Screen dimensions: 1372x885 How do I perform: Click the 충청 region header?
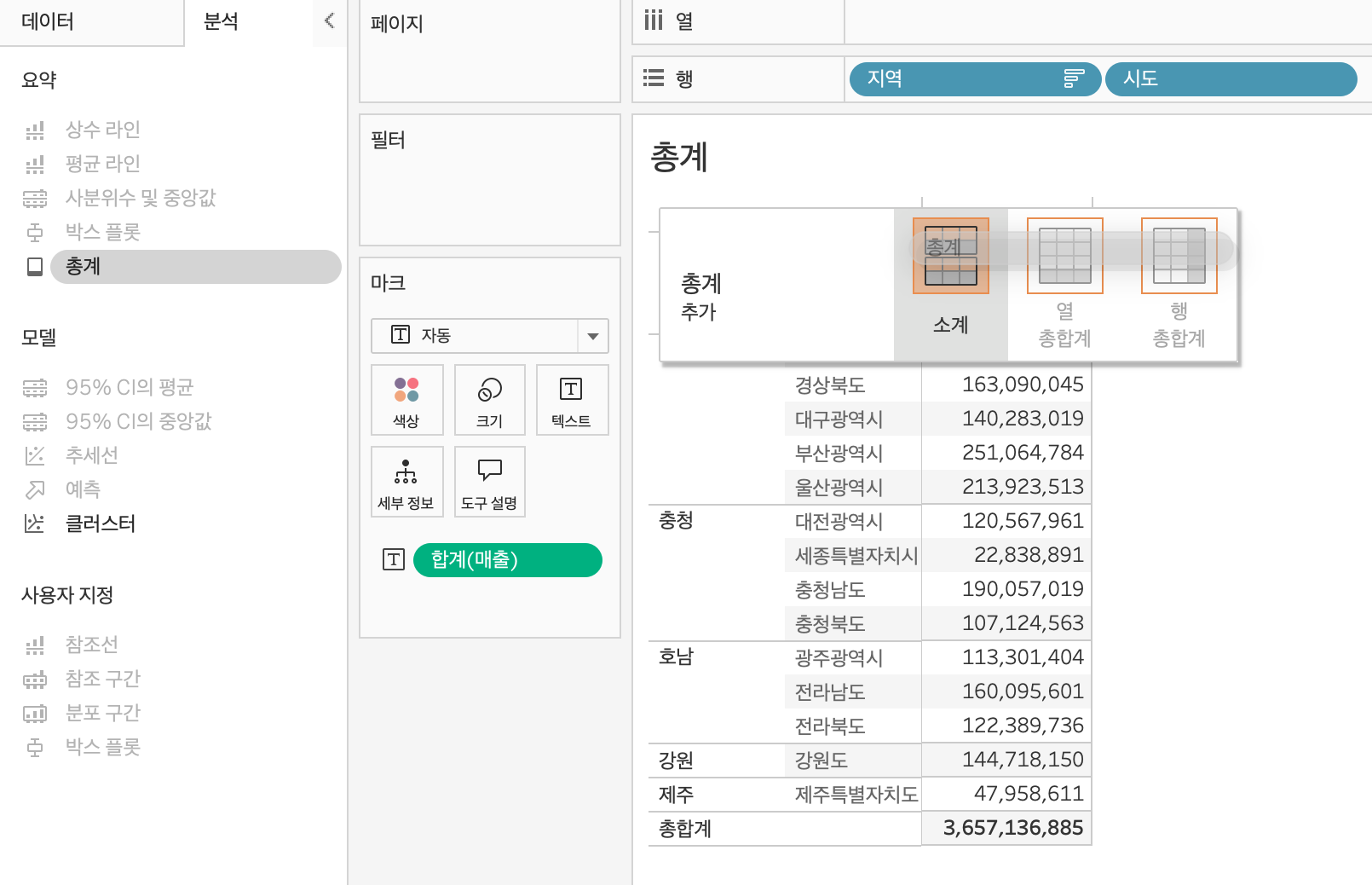point(676,521)
